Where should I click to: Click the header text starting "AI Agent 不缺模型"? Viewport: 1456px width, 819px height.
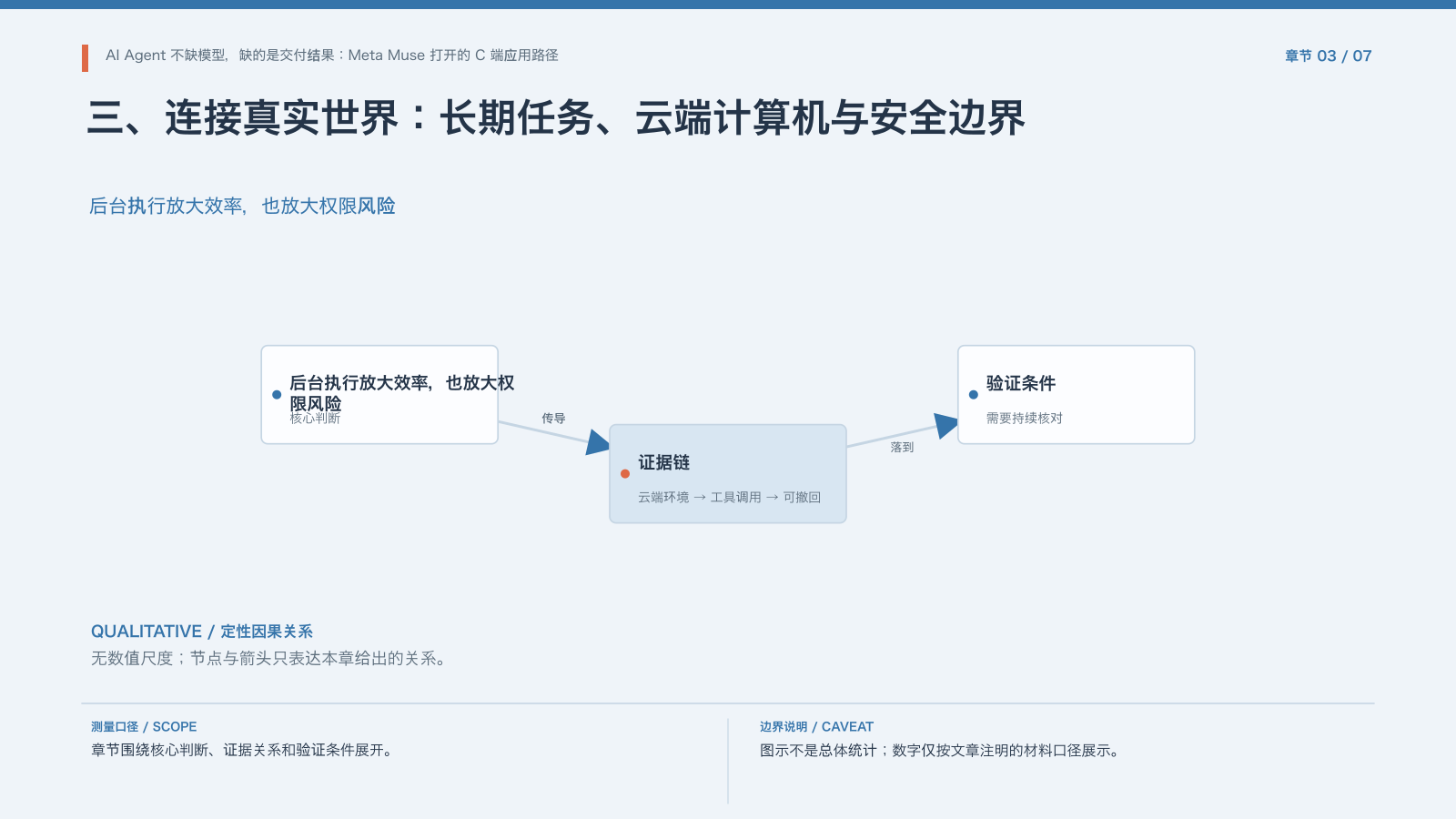click(x=332, y=56)
